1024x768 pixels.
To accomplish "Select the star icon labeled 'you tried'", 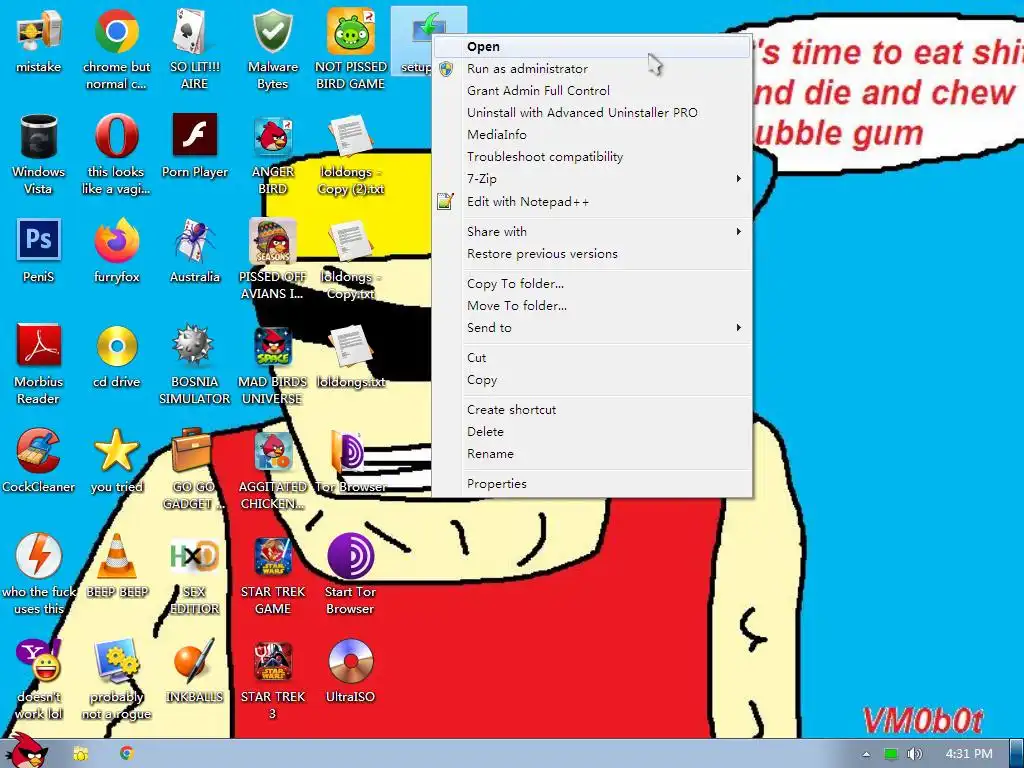I will coord(116,462).
